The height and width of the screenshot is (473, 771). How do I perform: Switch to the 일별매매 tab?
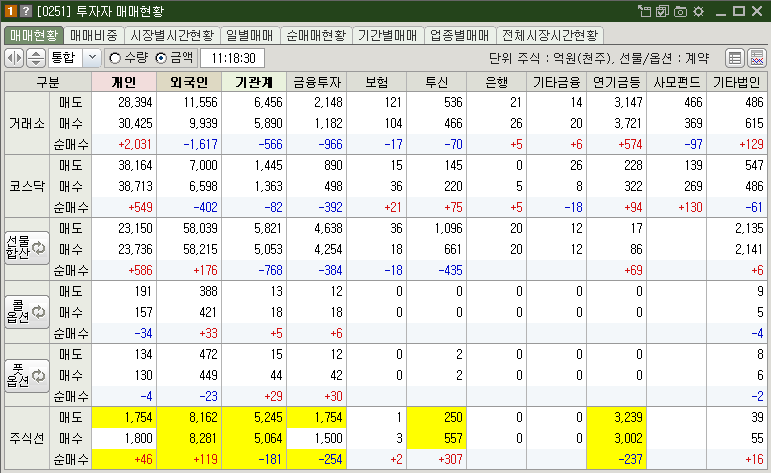tap(250, 35)
